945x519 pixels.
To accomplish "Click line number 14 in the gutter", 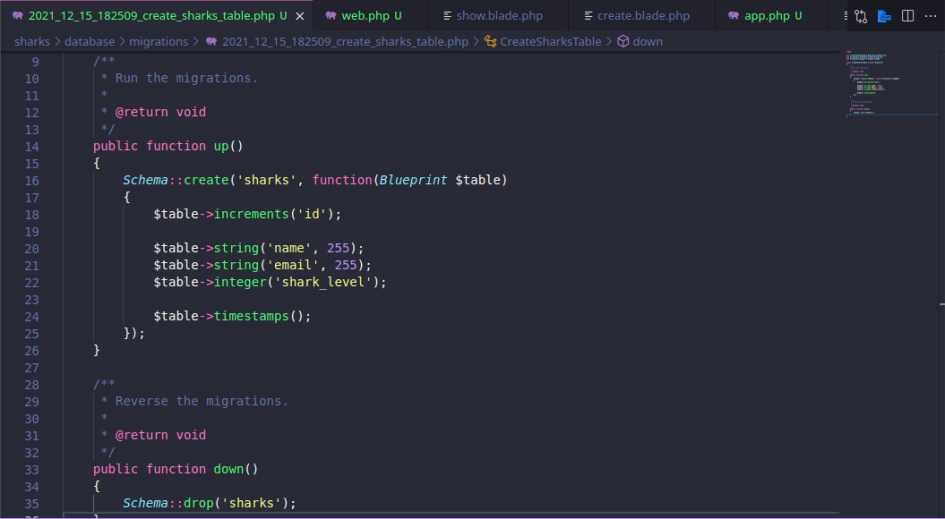I will point(32,146).
